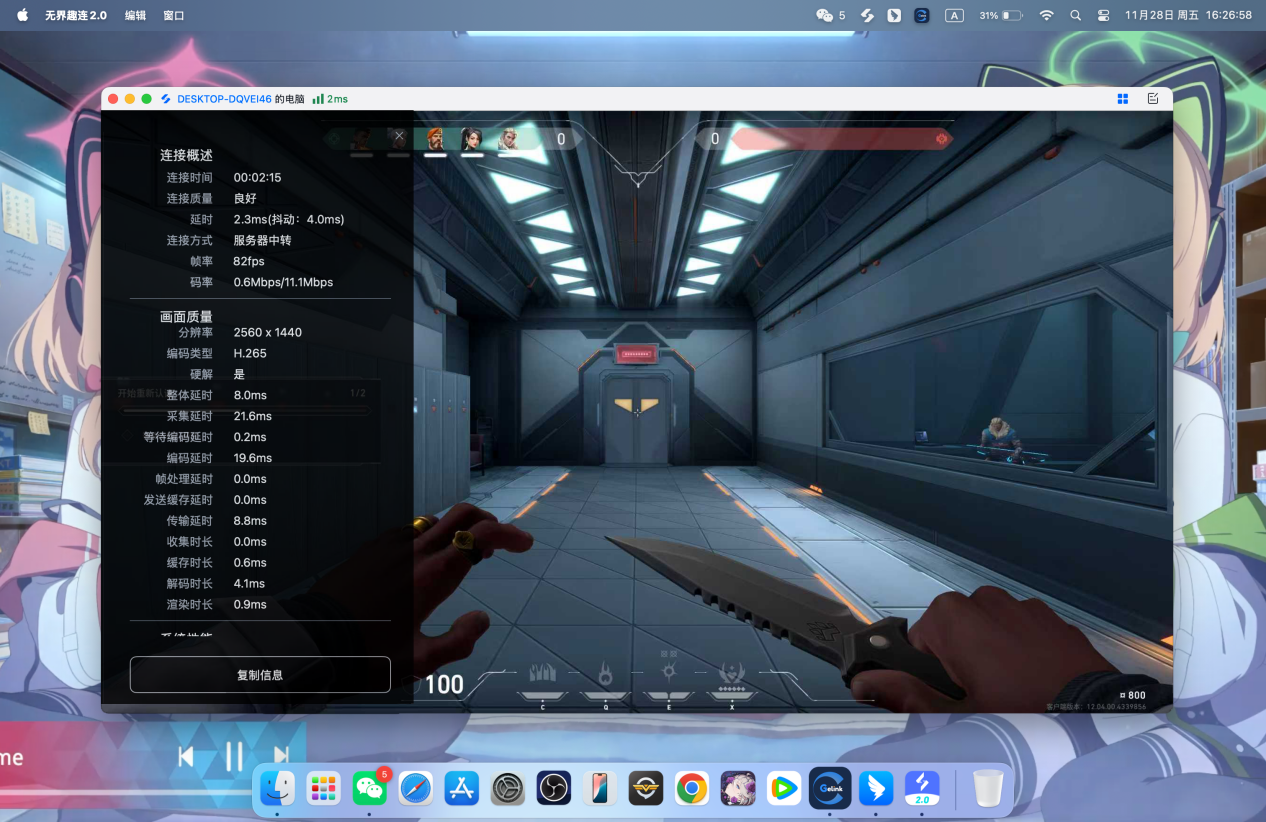Screen dimensions: 1266x822
Task: Switch input source via the A icon
Action: pyautogui.click(x=954, y=16)
